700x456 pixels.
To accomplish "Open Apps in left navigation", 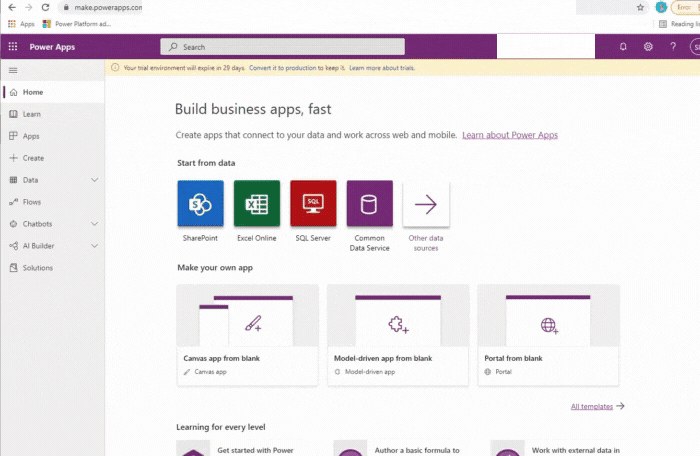I will click(53, 136).
